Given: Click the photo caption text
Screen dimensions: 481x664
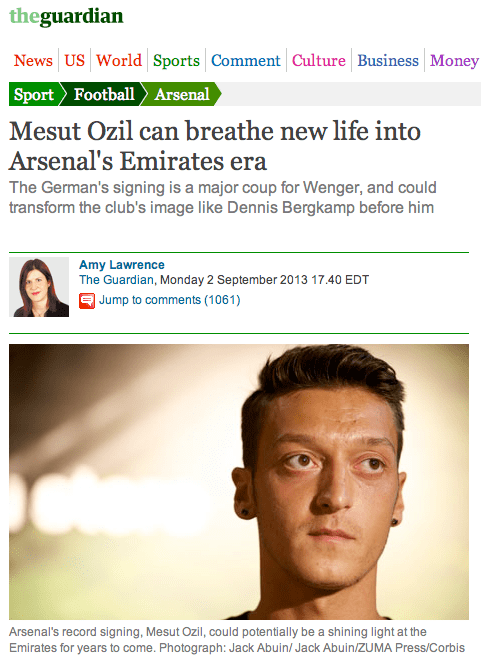Looking at the screenshot, I should 237,640.
